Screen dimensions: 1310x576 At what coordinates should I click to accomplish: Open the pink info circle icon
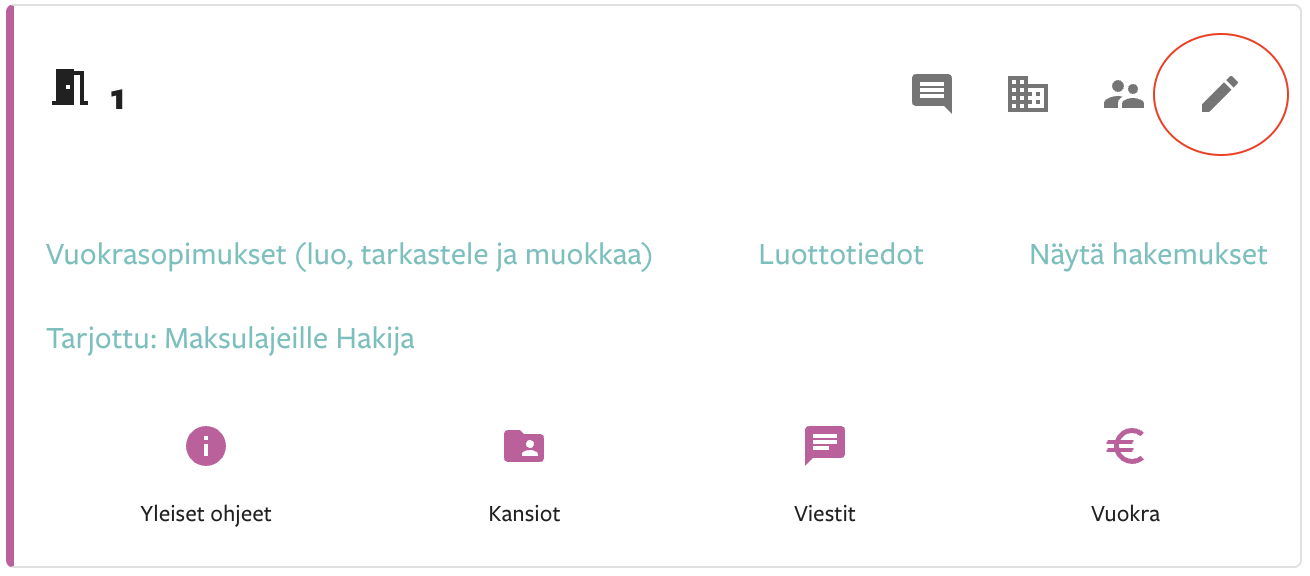[x=206, y=446]
